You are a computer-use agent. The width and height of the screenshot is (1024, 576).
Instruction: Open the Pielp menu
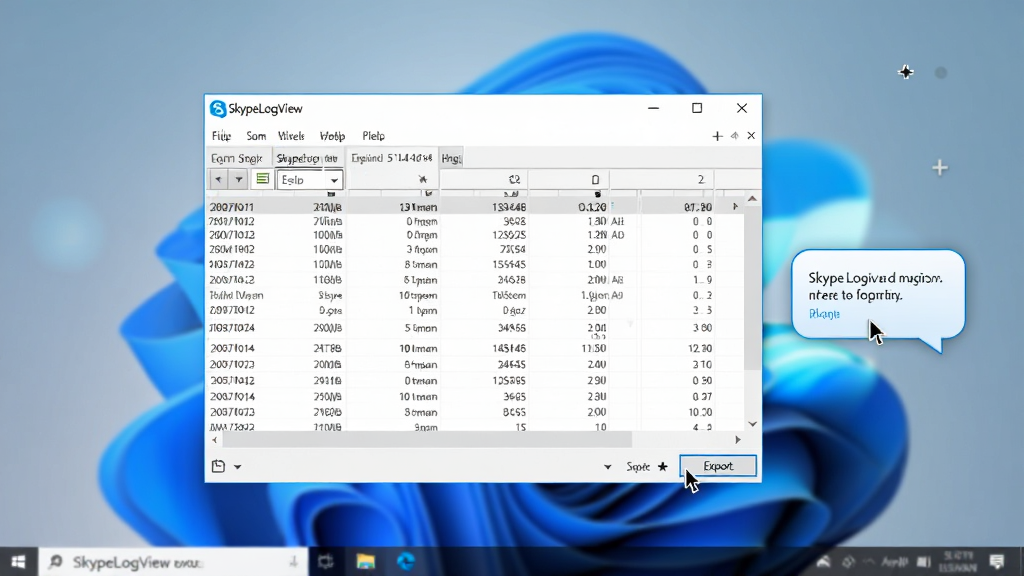(x=374, y=136)
